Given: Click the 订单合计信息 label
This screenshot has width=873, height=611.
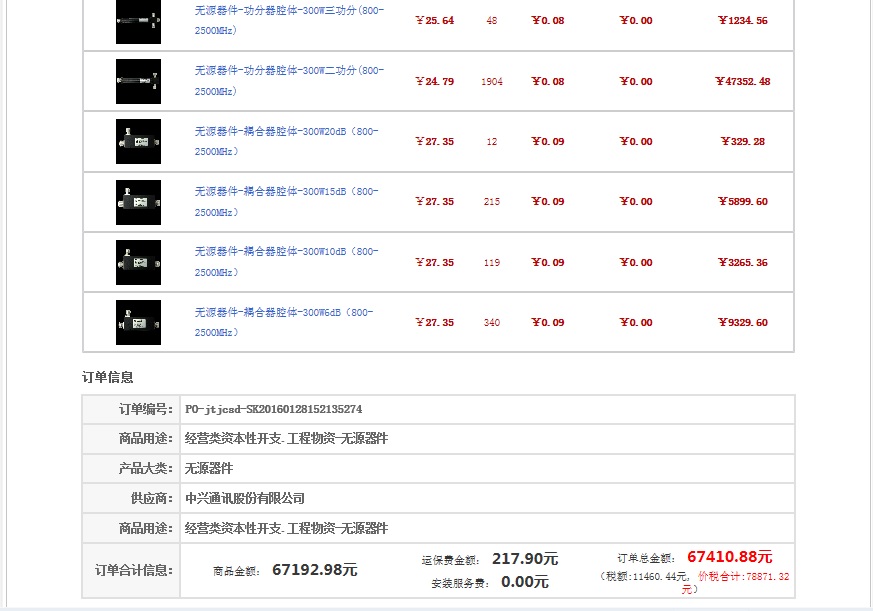Looking at the screenshot, I should point(134,570).
